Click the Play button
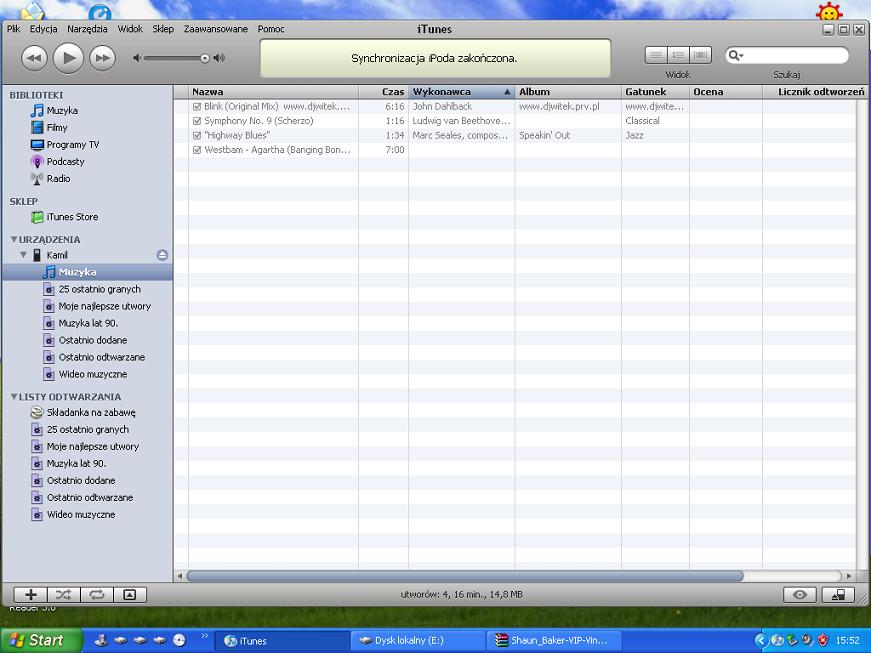Viewport: 871px width, 653px height. [68, 58]
